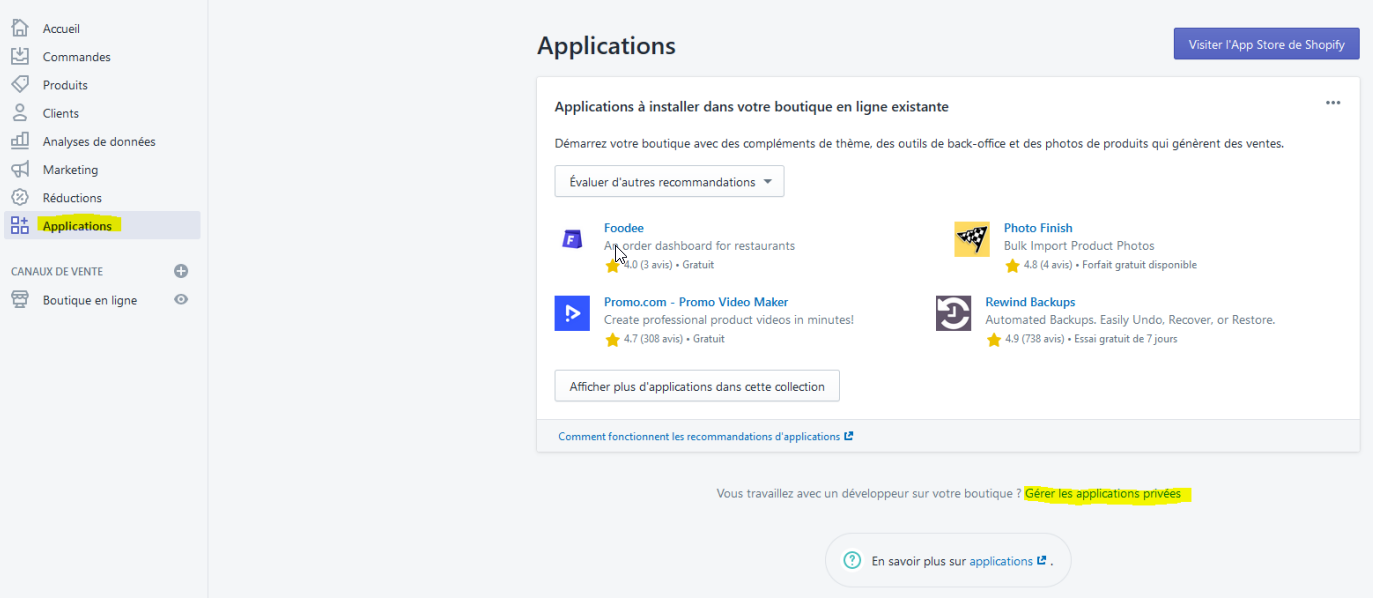Image resolution: width=1373 pixels, height=600 pixels.
Task: View online store via eye icon
Action: 181,300
